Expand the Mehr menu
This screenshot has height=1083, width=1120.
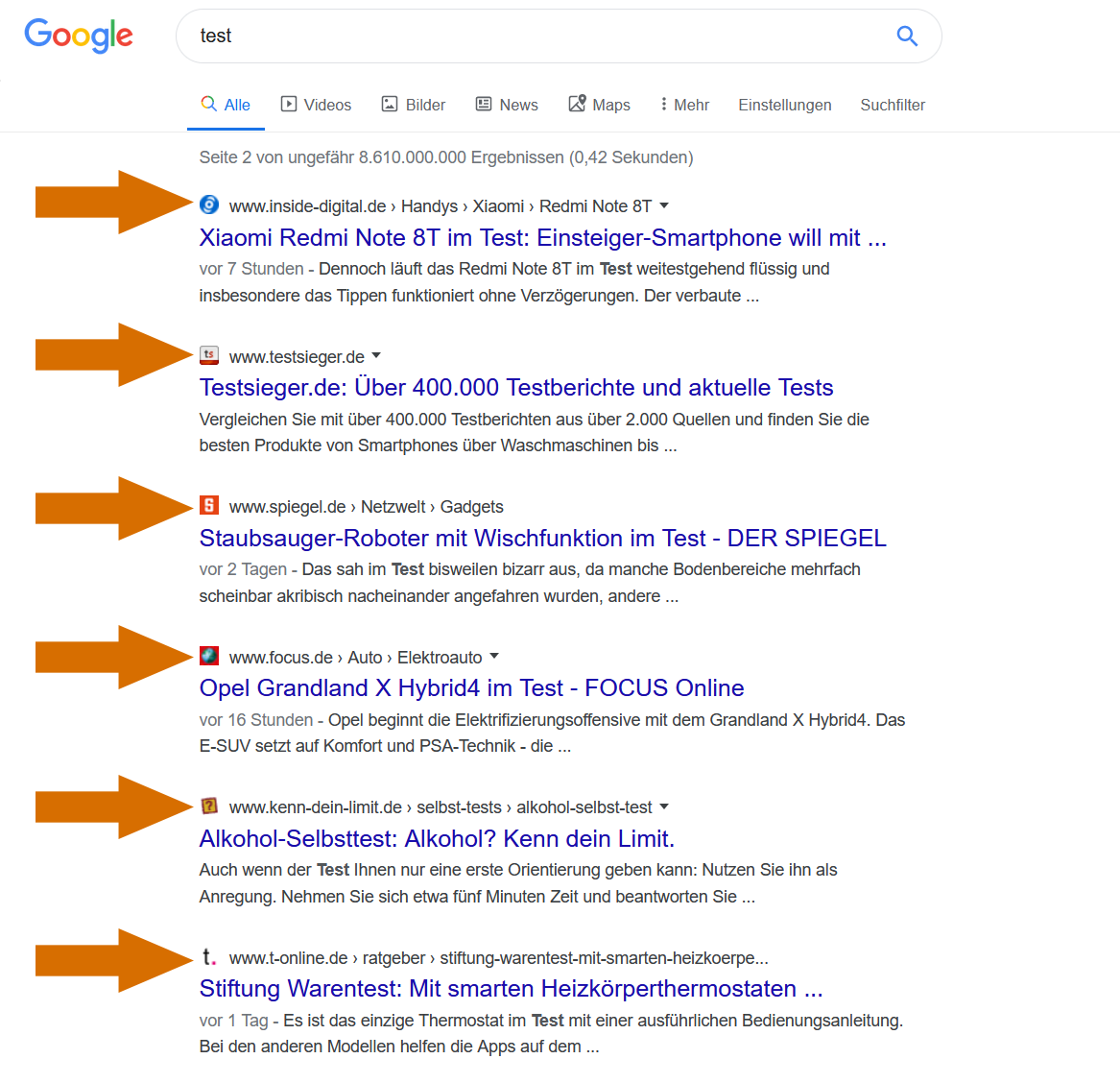(x=684, y=105)
